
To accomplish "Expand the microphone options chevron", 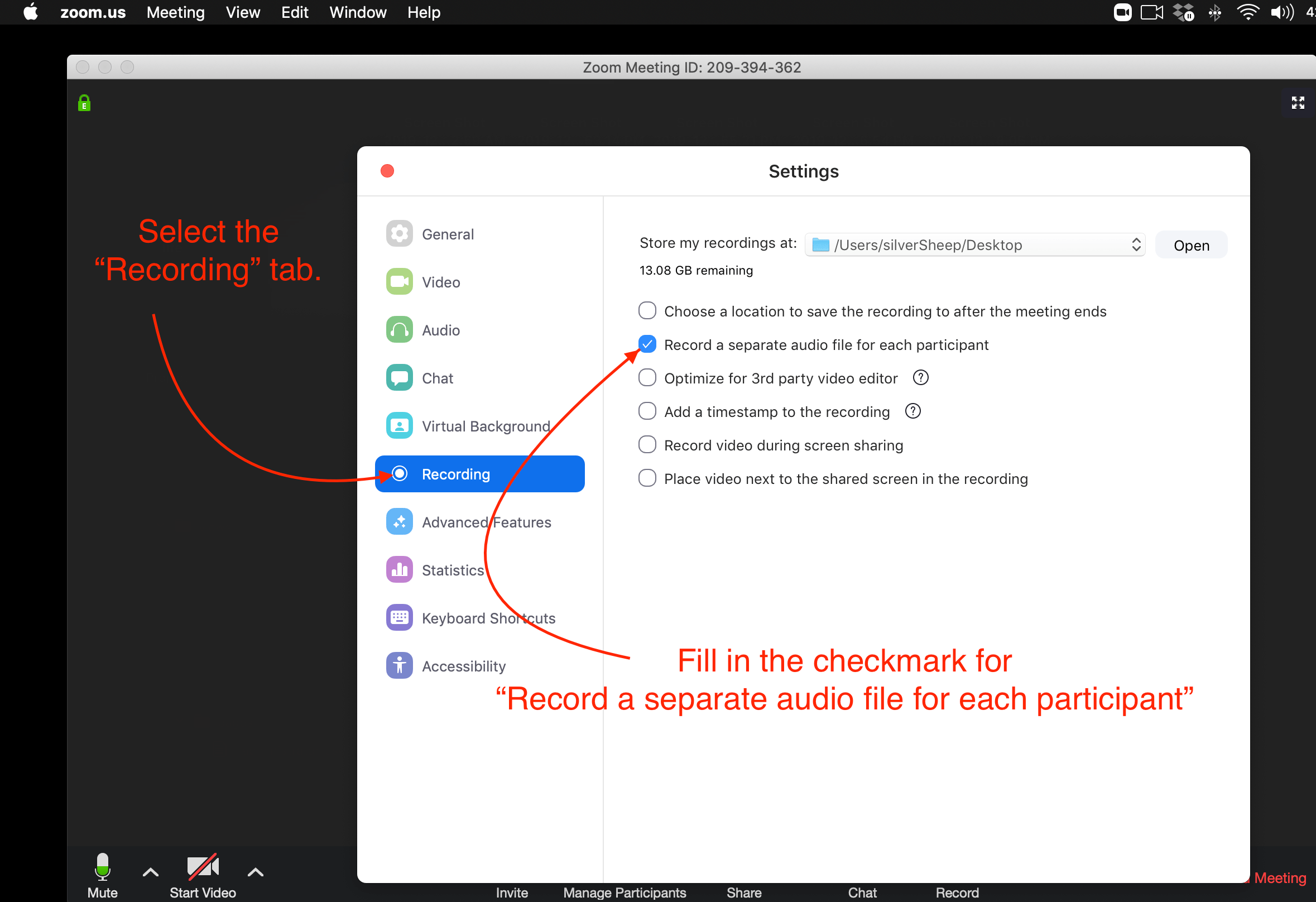I will click(x=150, y=872).
